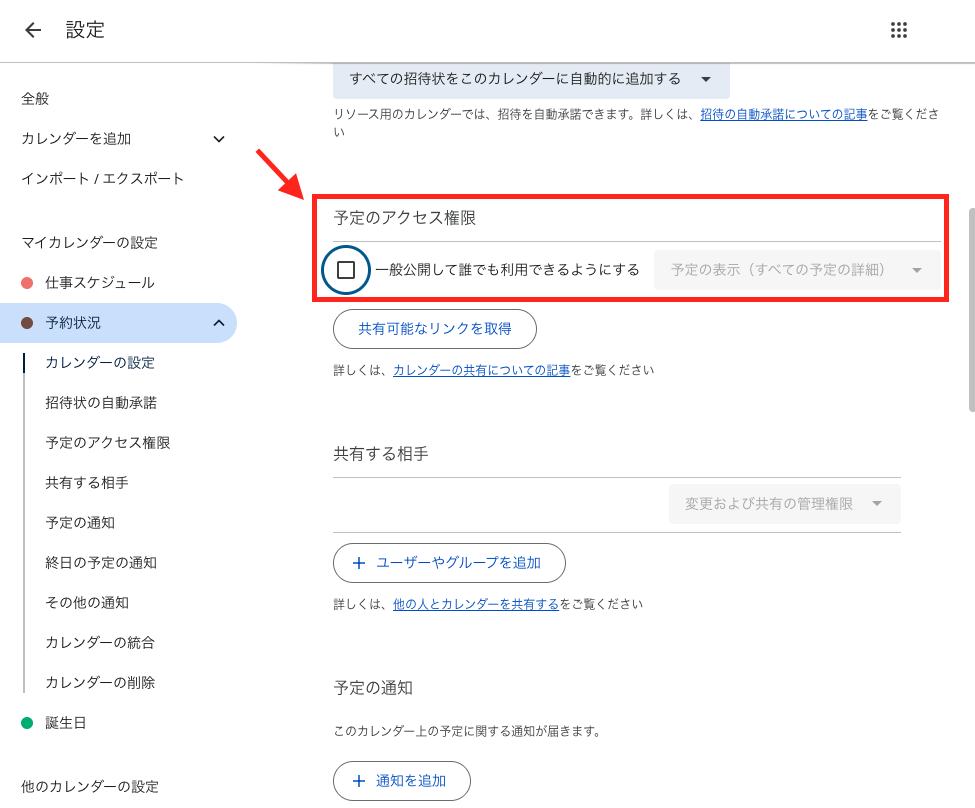Click the plus icon in 通知を追加
975x808 pixels.
359,781
